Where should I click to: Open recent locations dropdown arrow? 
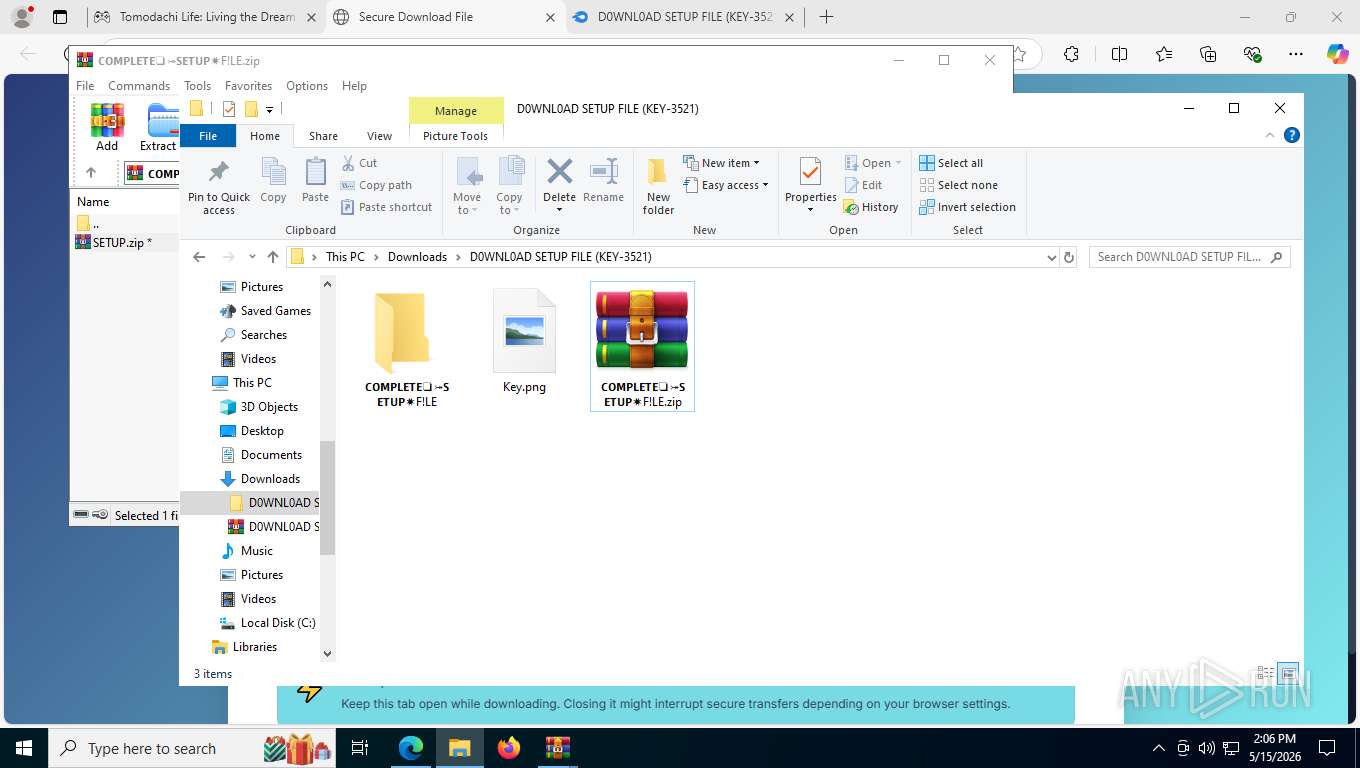tap(252, 257)
